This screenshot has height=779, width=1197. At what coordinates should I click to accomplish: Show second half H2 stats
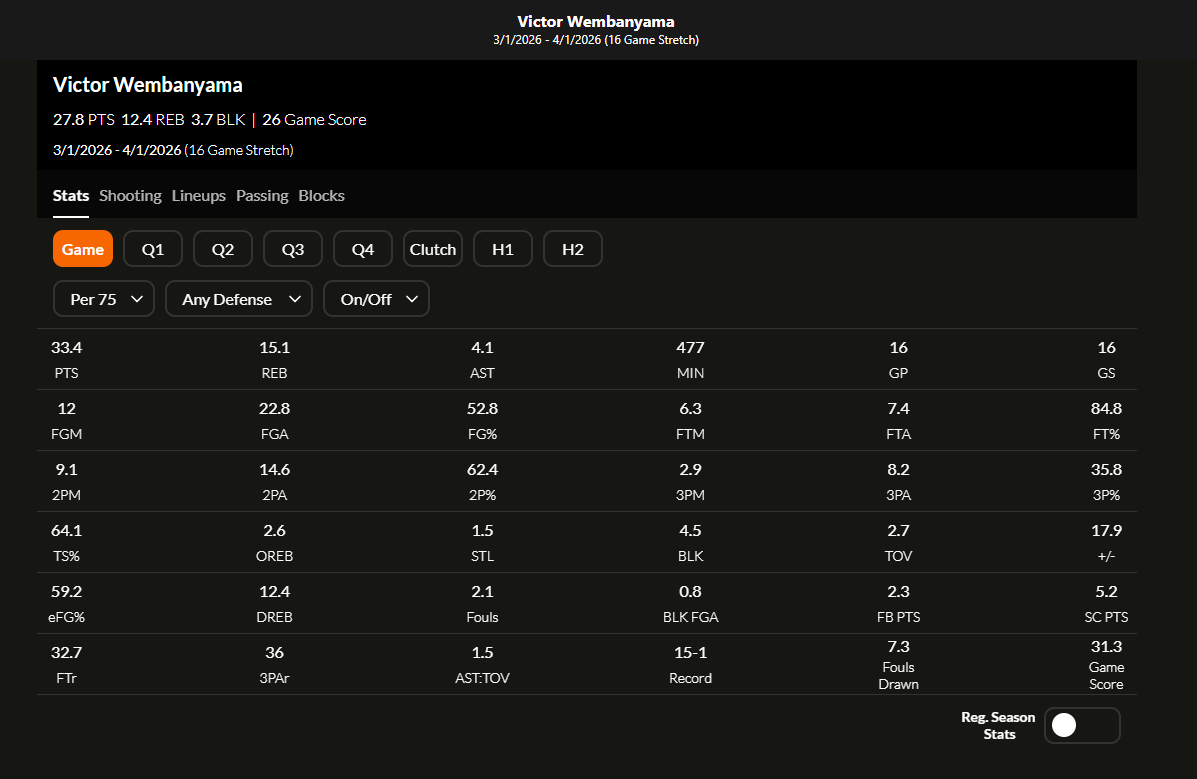click(573, 249)
